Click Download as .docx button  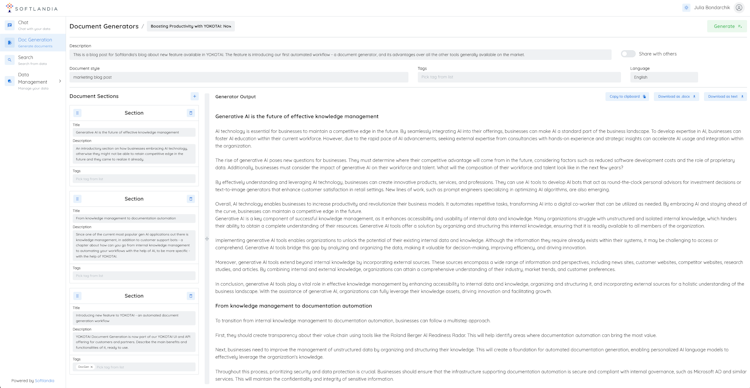point(676,97)
